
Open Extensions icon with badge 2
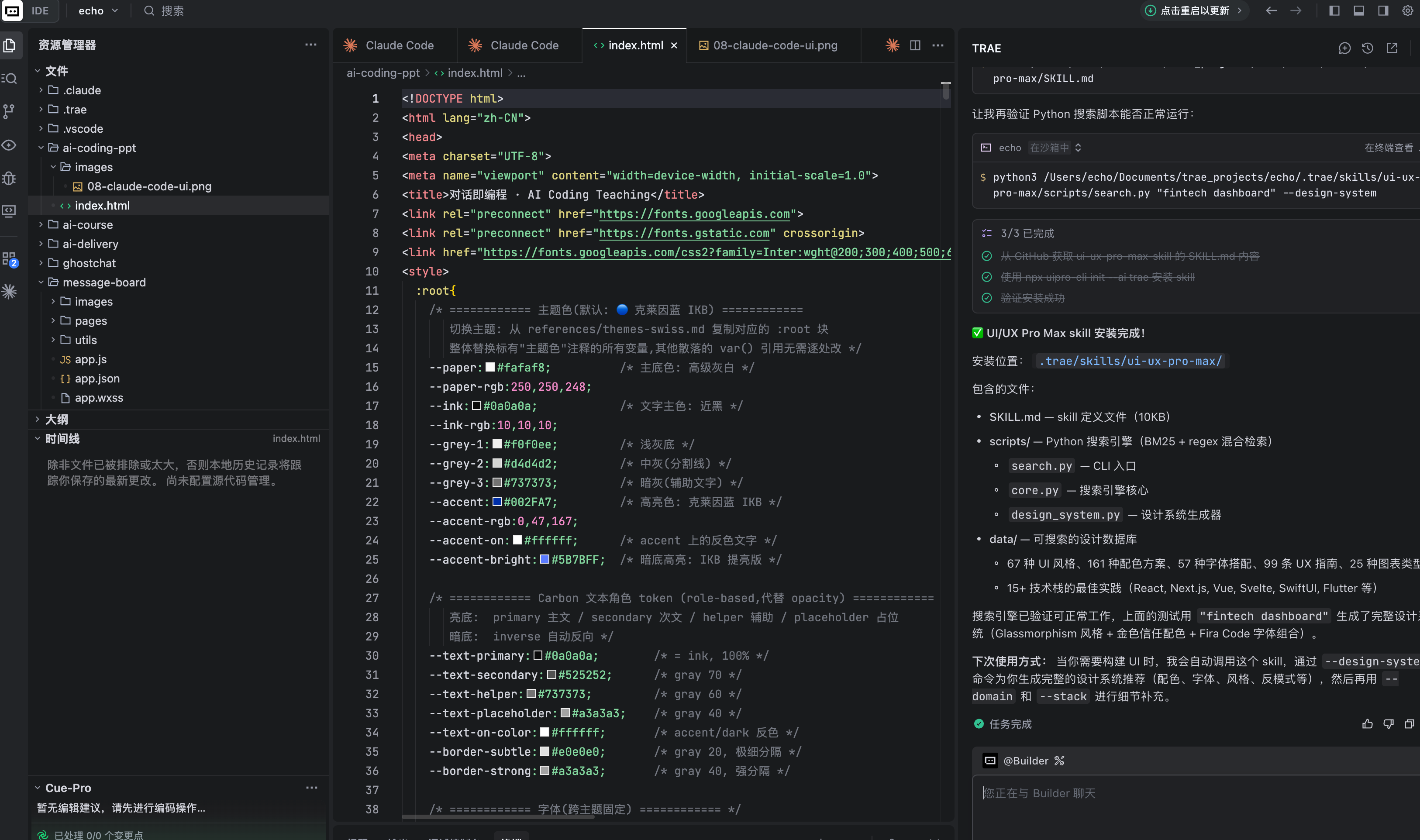pyautogui.click(x=10, y=259)
